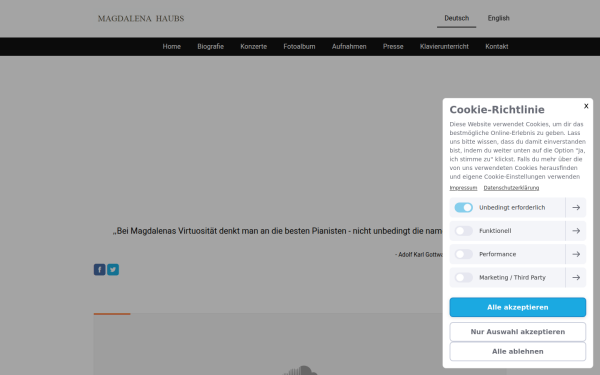Expand Marketing / Third Party details arrow
This screenshot has height=375, width=600.
[576, 277]
